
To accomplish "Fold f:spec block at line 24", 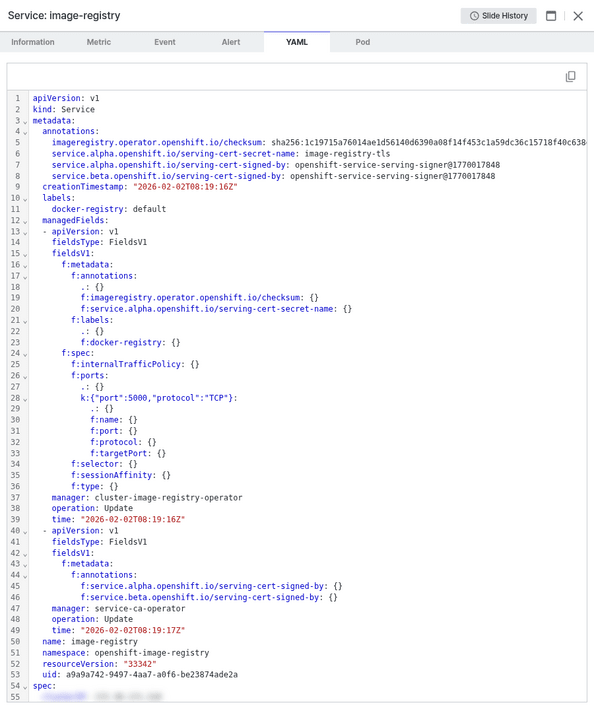I will pyautogui.click(x=25, y=354).
